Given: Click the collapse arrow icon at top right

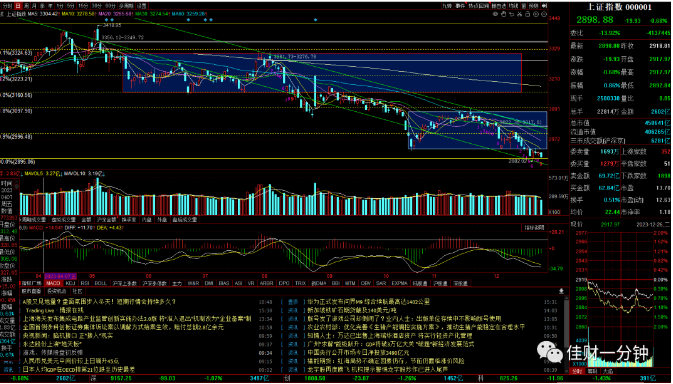Looking at the screenshot, I should (x=544, y=6).
